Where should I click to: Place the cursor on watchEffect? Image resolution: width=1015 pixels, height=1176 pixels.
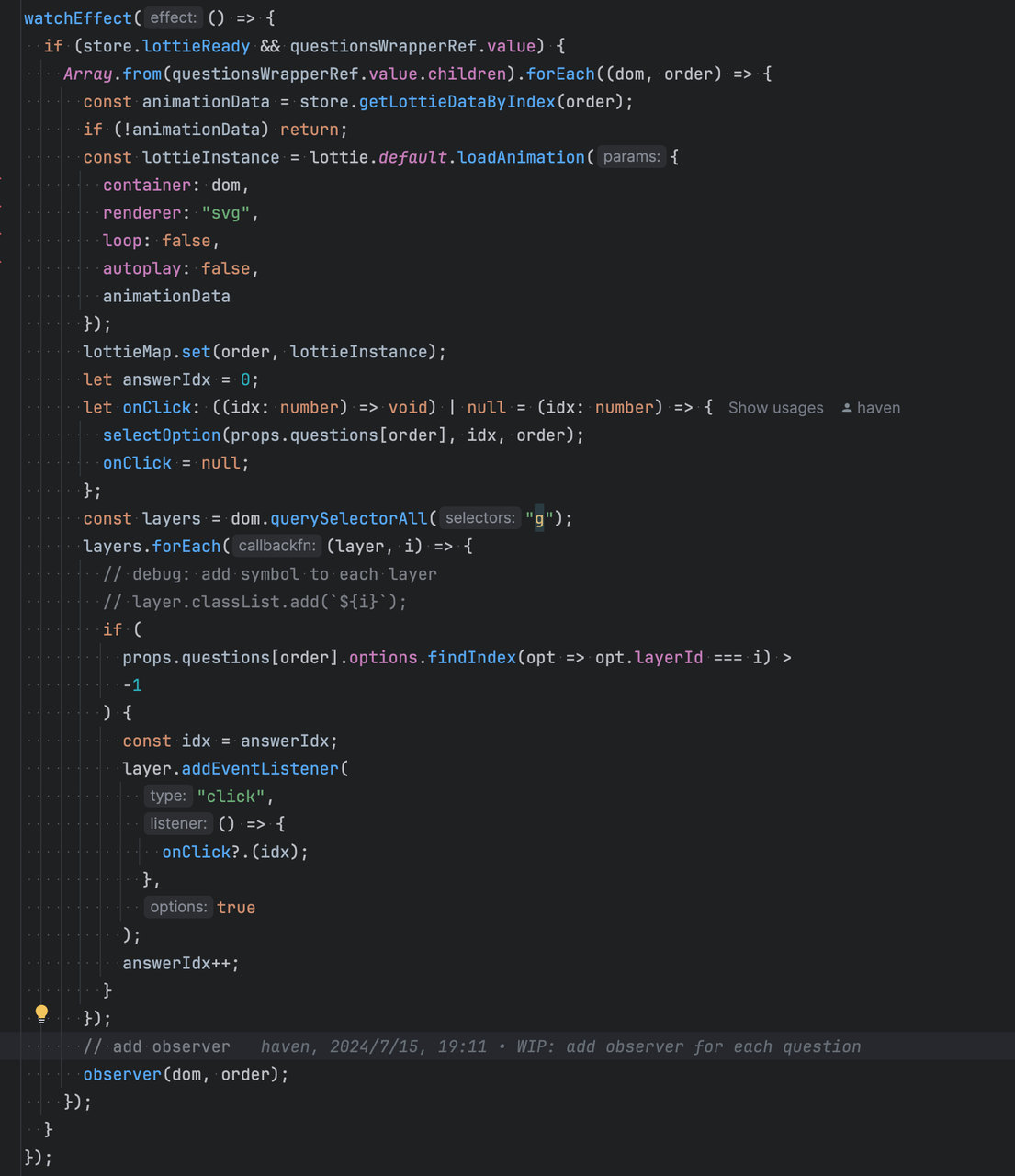[x=78, y=18]
